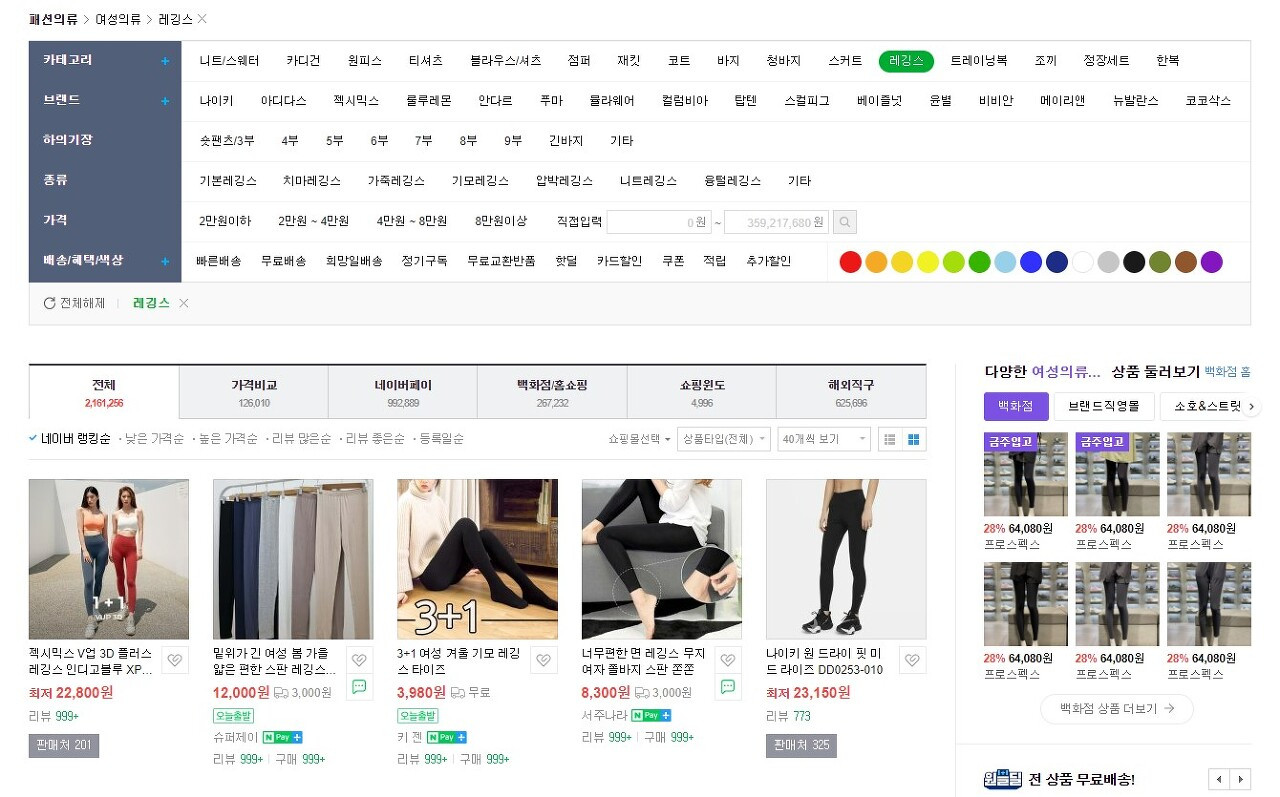Go to previous 원쁠딜 slide arrow
Viewport: 1280px width, 797px height.
1219,779
